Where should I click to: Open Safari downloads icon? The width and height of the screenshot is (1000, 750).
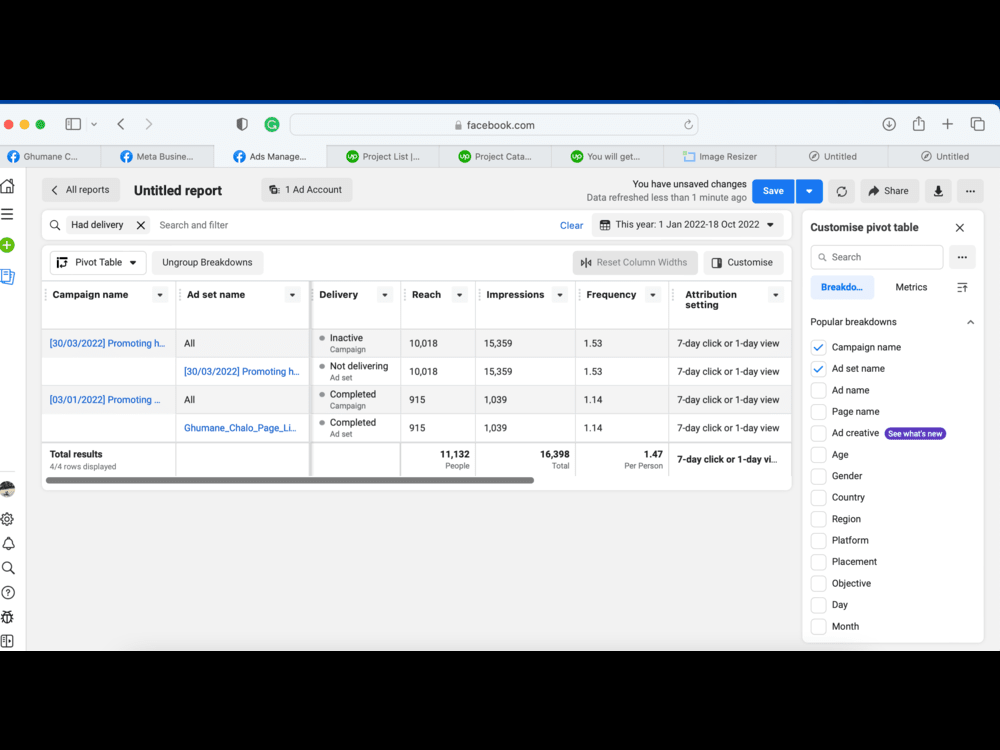click(x=889, y=124)
